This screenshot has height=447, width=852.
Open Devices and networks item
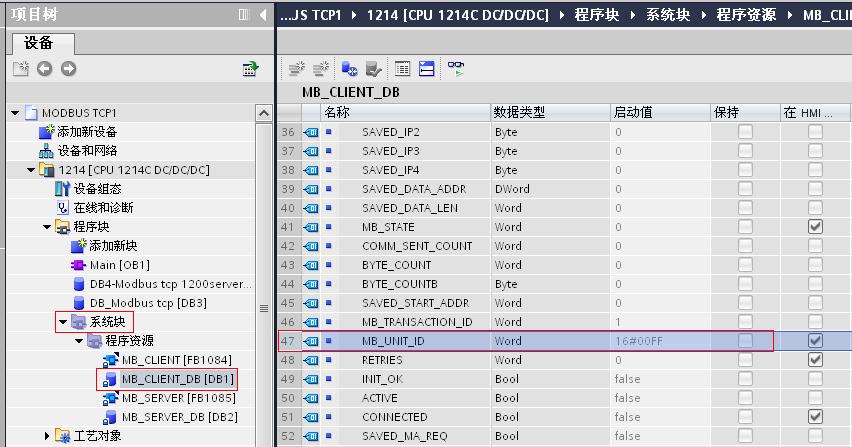pos(87,150)
